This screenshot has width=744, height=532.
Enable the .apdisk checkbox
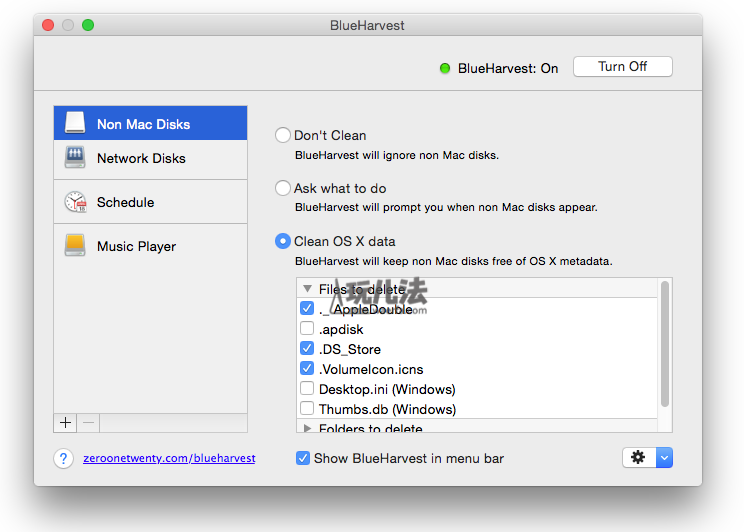(x=307, y=328)
